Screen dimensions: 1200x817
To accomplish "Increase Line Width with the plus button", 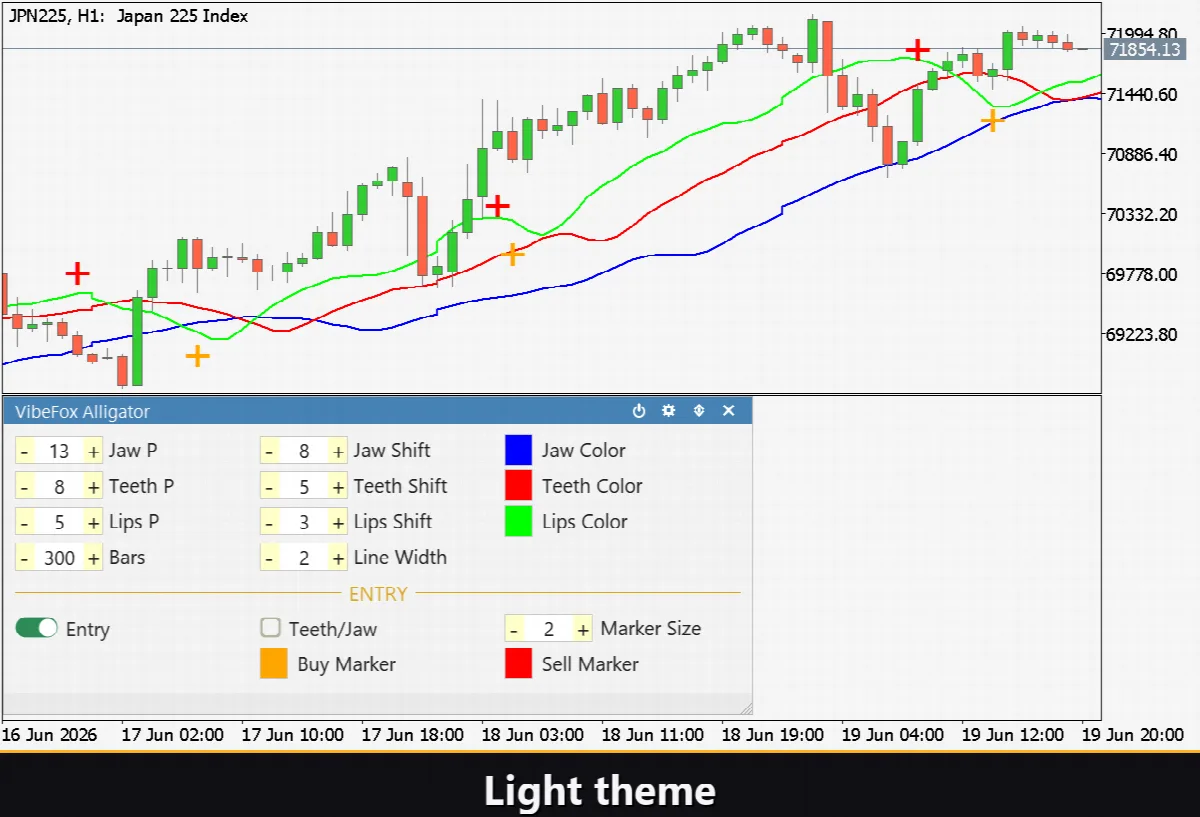I will [x=338, y=558].
